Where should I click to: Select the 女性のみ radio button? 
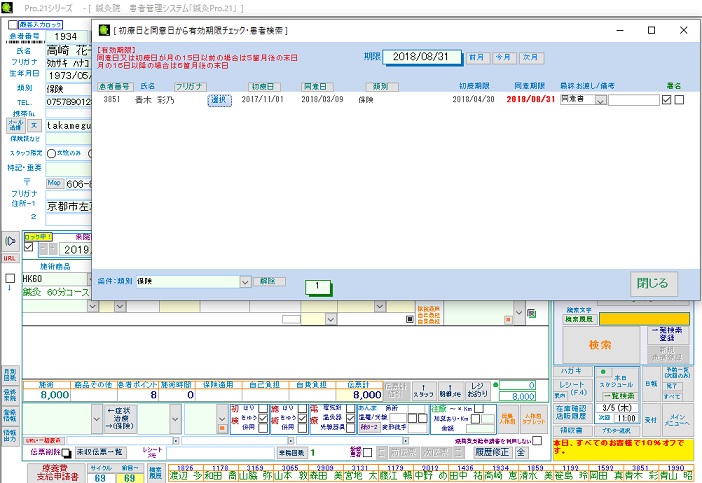[x=51, y=154]
